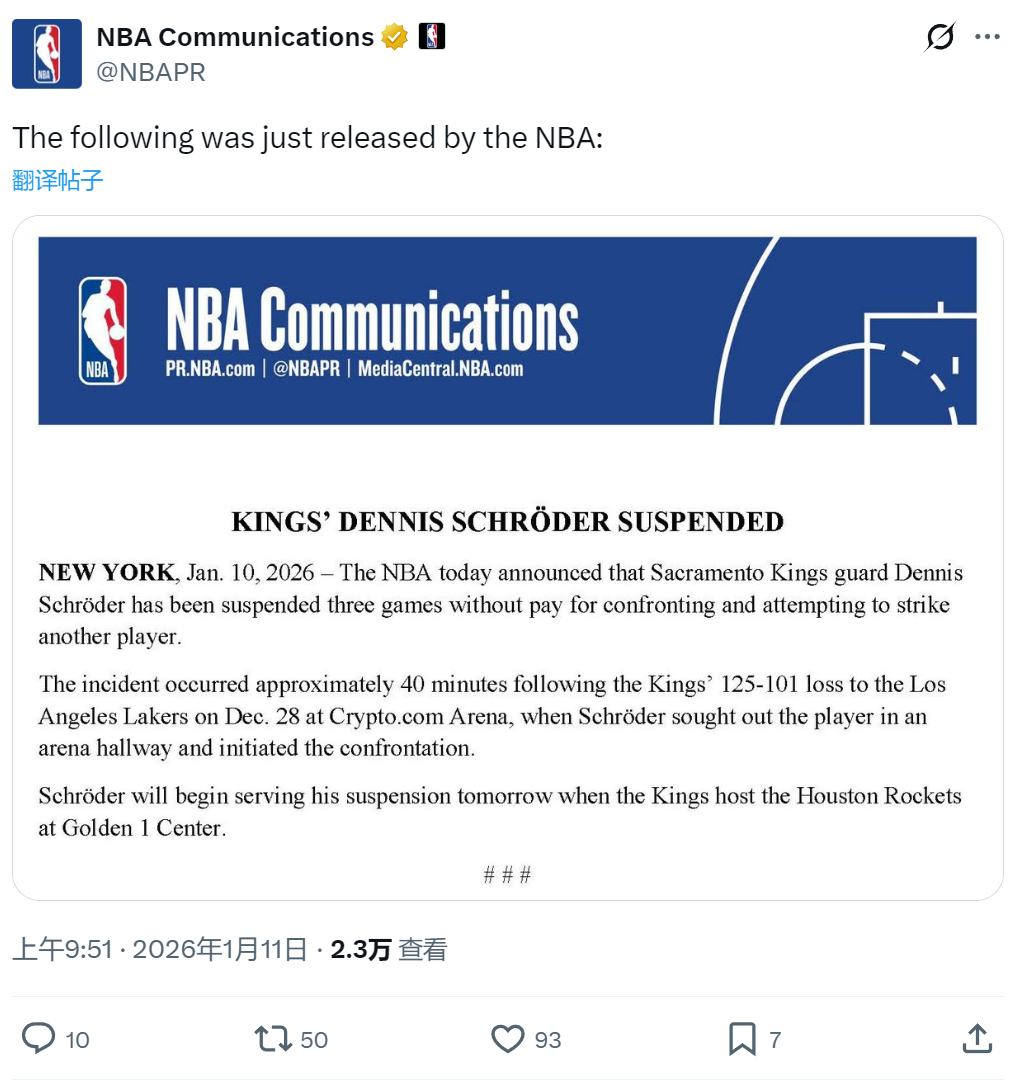The width and height of the screenshot is (1026, 1080).
Task: Open the NBA Communications display name link
Action: click(235, 37)
